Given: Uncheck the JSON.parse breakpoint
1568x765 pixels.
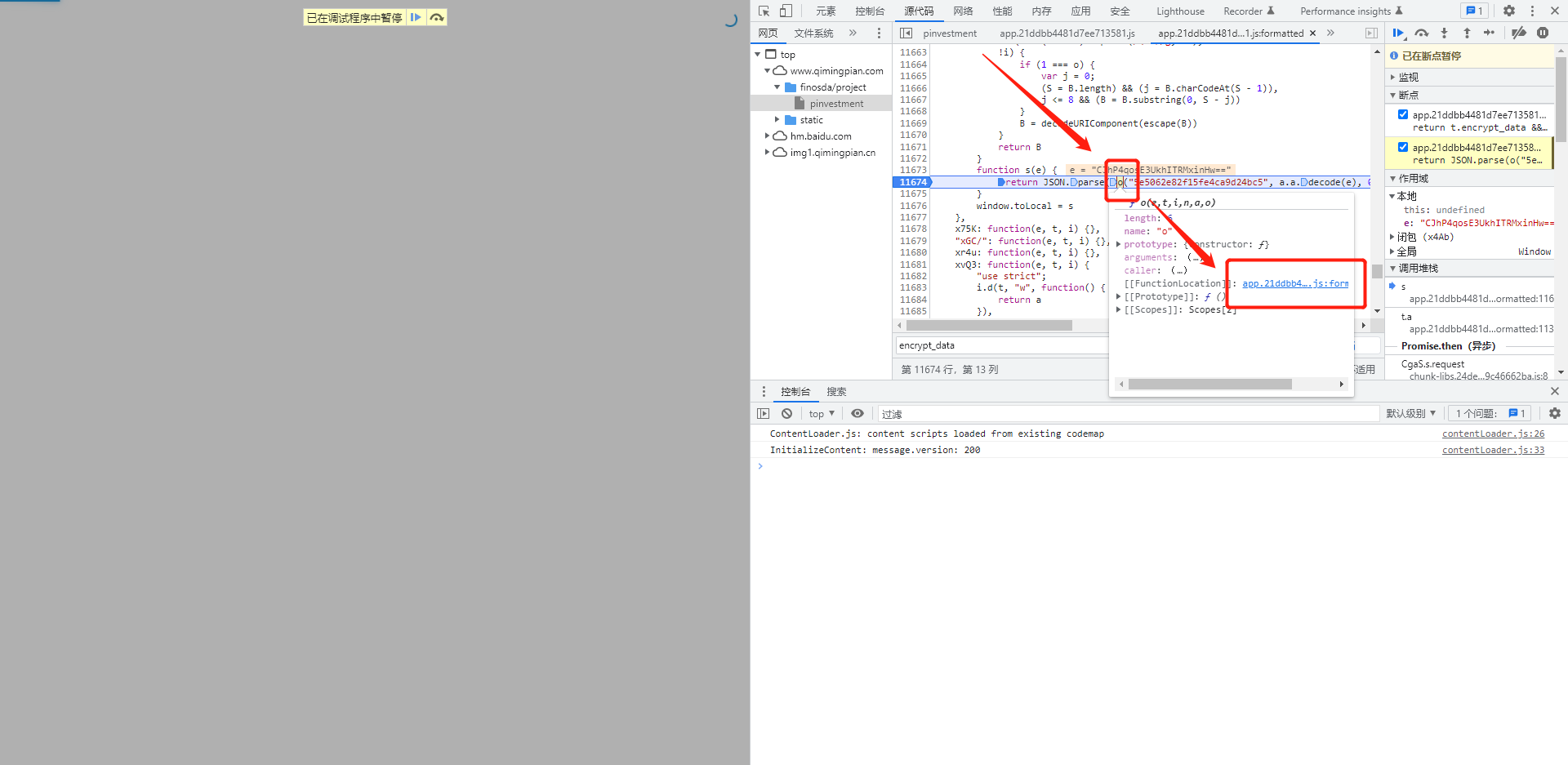Looking at the screenshot, I should 1403,148.
